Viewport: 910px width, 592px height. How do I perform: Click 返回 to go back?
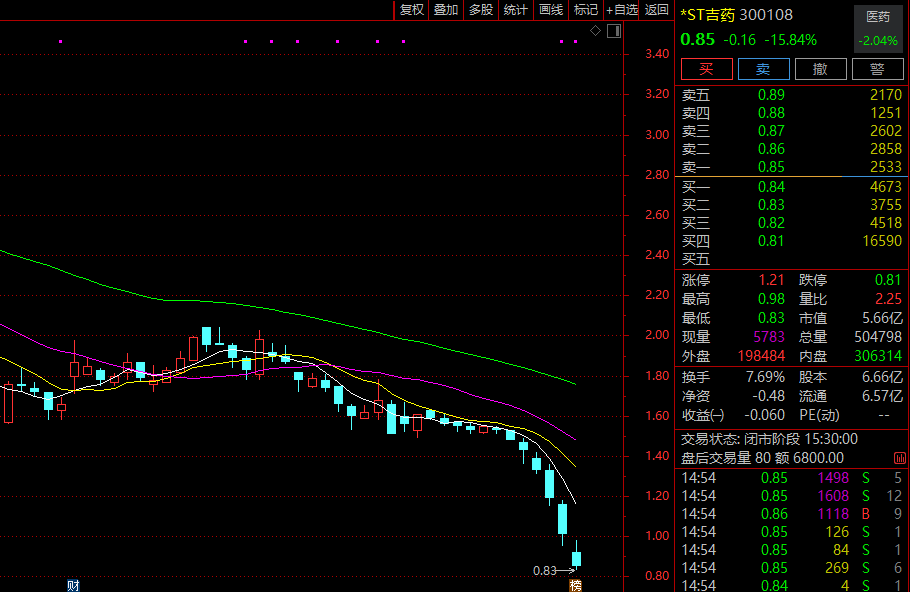656,10
